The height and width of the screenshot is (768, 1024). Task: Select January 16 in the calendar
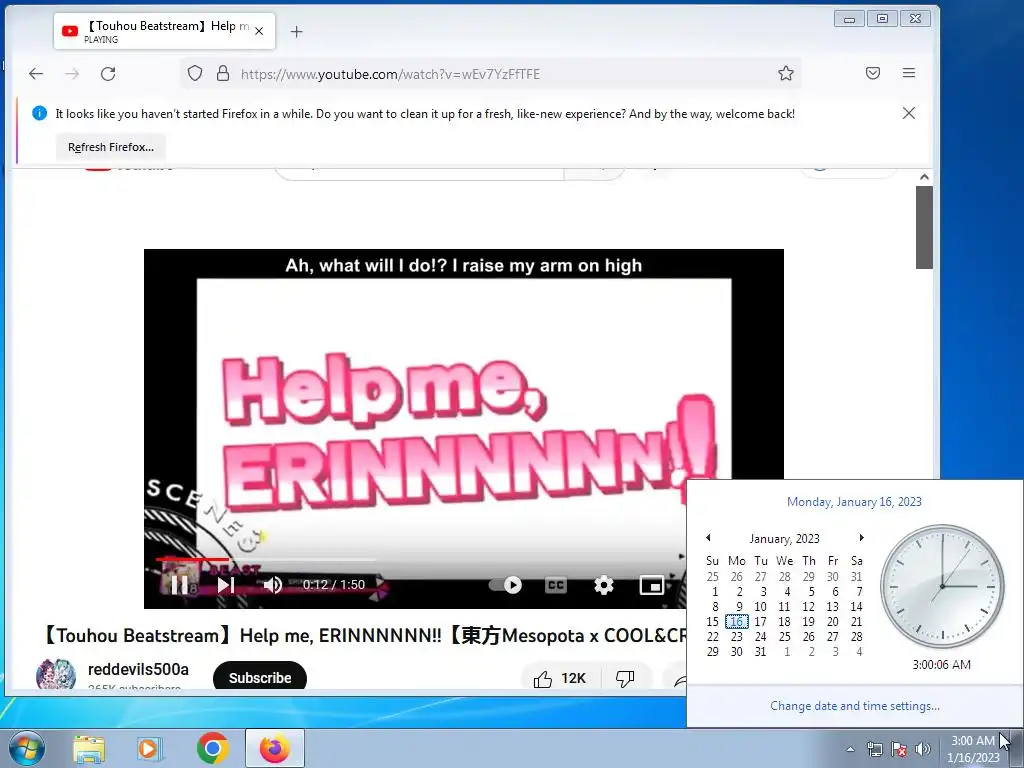[737, 622]
